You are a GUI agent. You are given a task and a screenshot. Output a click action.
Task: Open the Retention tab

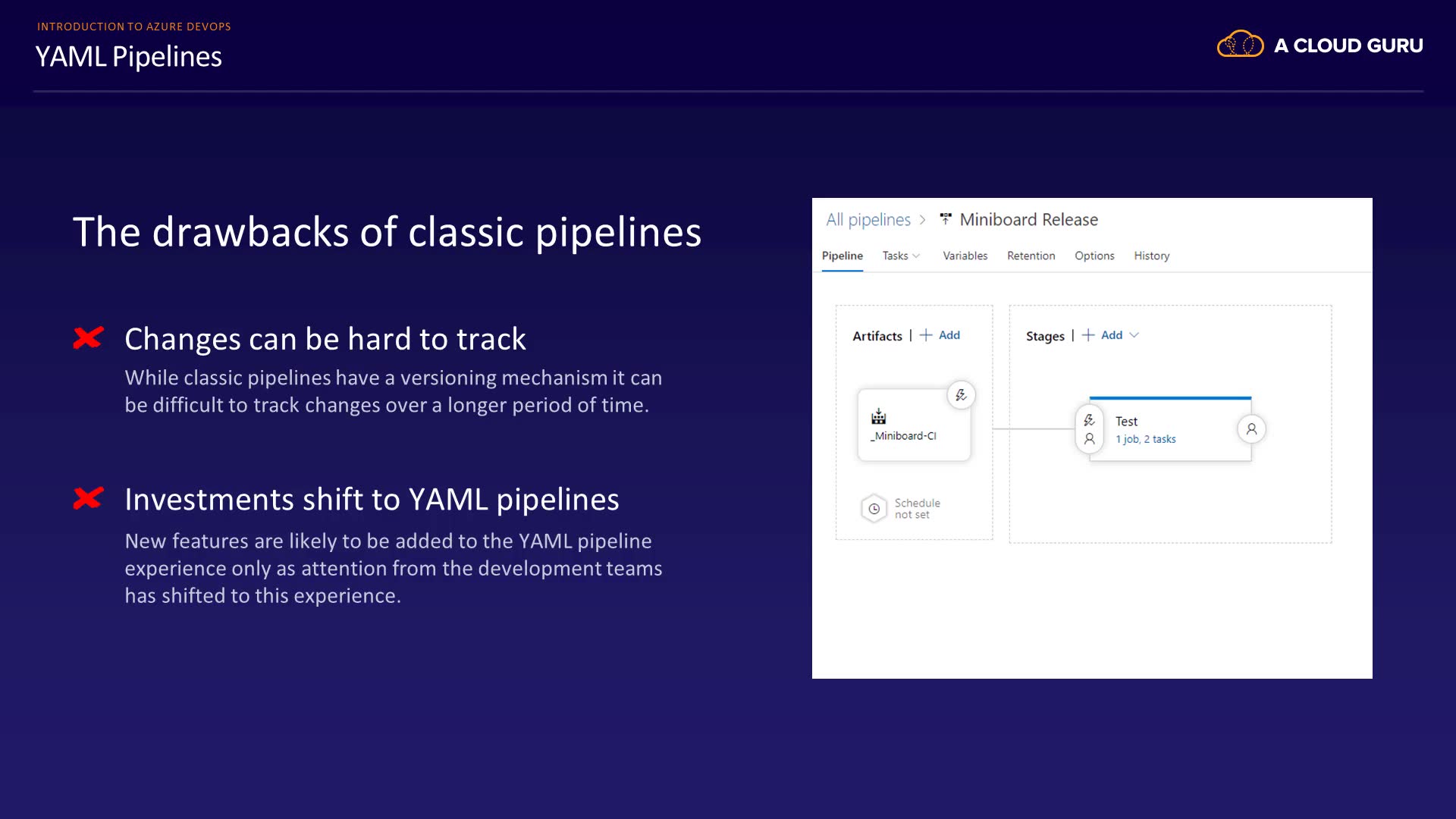click(x=1031, y=256)
